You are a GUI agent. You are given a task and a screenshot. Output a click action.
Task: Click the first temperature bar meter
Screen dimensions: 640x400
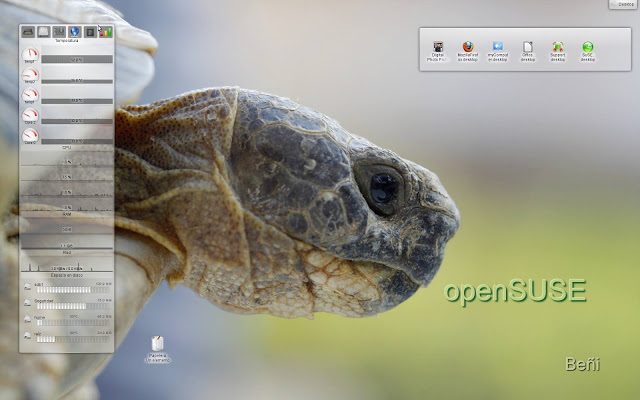76,59
